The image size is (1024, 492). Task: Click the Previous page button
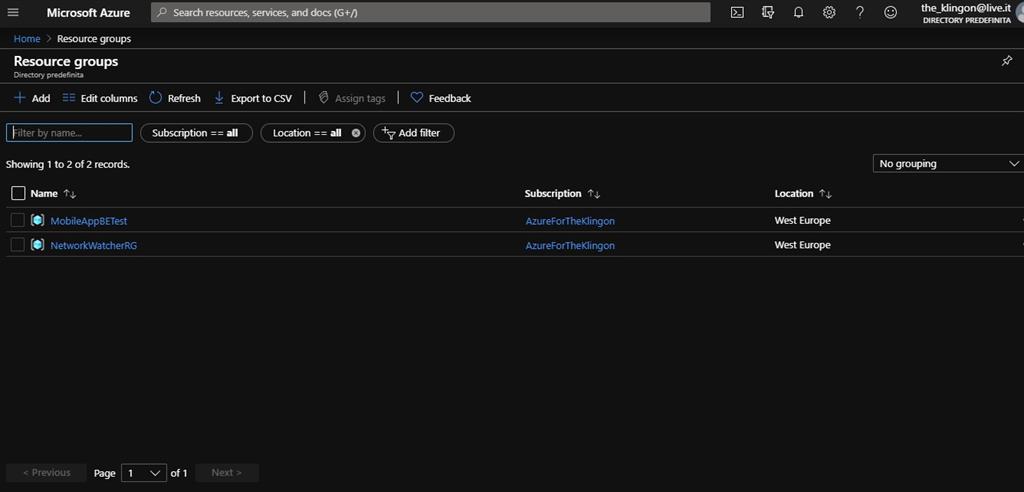click(x=46, y=472)
